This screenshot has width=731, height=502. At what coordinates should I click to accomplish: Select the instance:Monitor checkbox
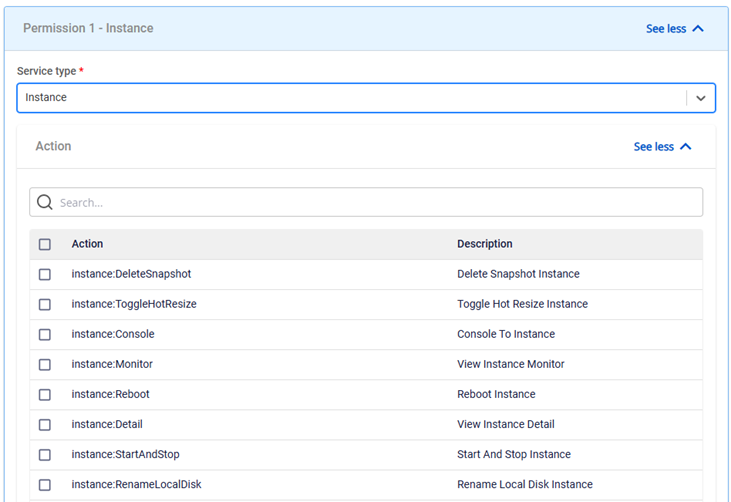point(45,364)
